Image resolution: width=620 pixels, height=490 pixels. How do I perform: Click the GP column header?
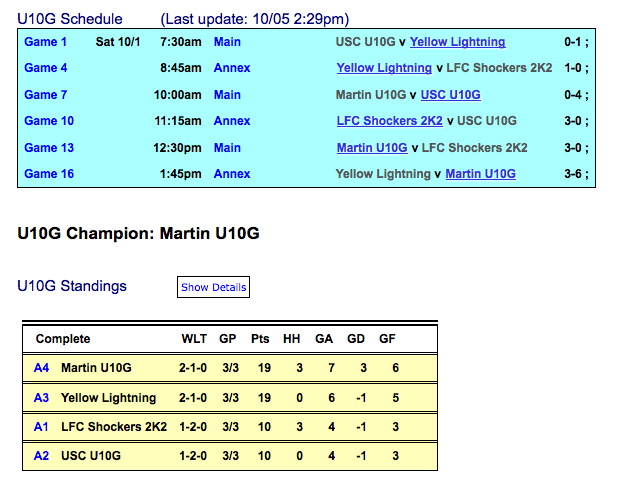point(228,339)
